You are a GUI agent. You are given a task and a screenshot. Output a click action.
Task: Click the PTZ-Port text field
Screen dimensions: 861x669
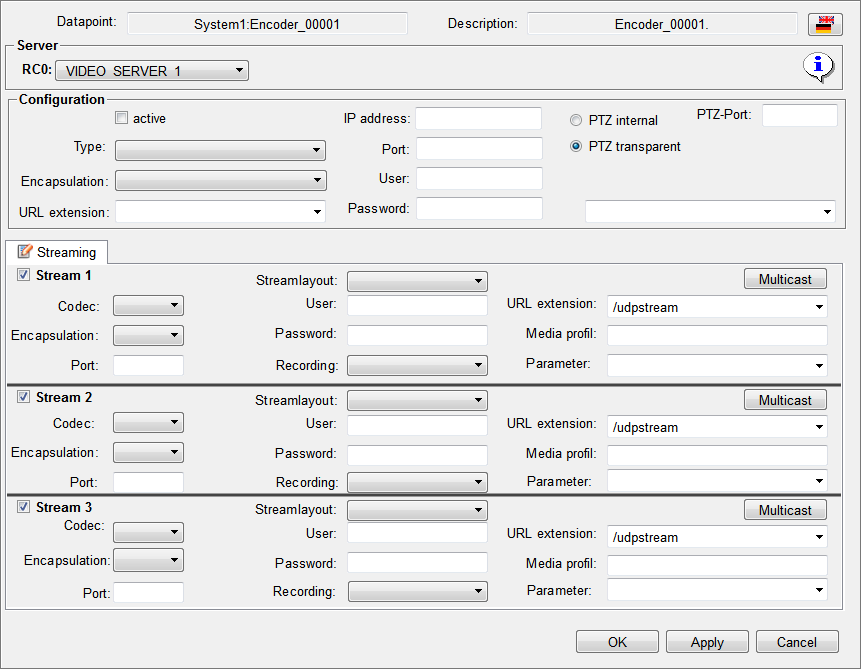(x=799, y=116)
